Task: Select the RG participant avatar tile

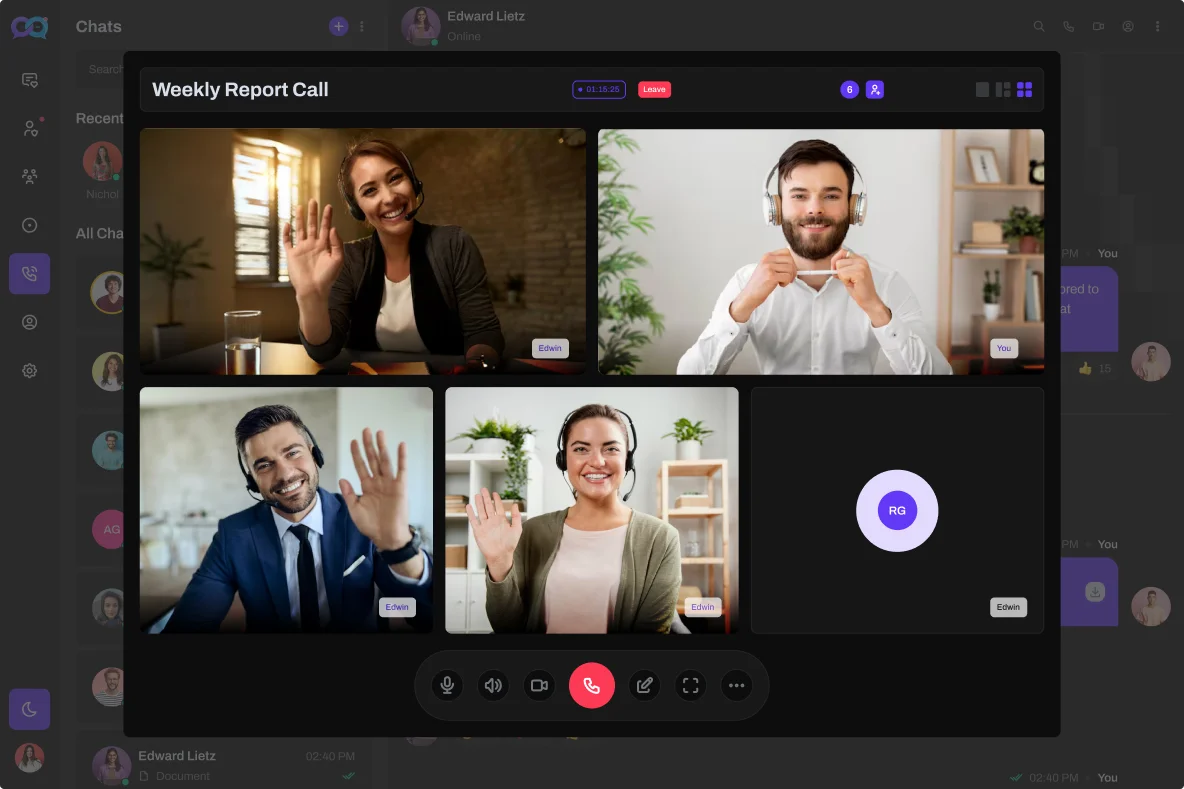Action: [x=897, y=511]
